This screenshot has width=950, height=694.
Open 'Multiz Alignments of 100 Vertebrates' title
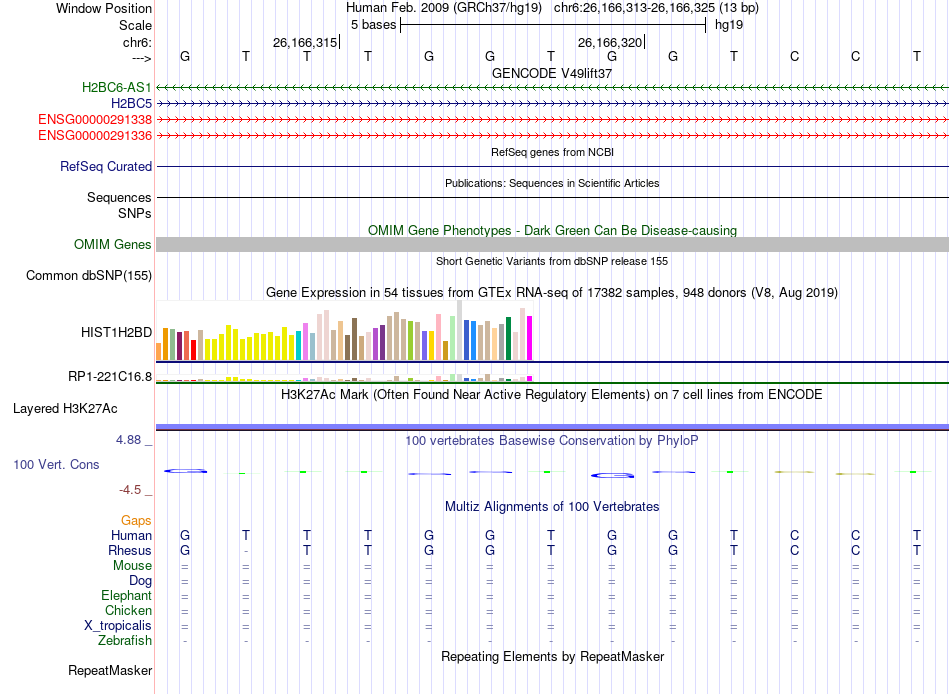[552, 507]
